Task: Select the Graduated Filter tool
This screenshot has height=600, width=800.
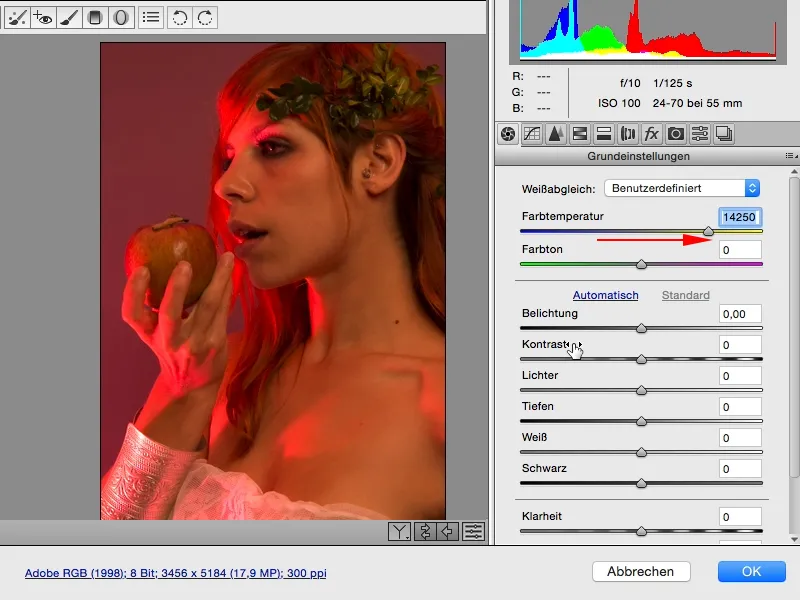Action: [95, 18]
